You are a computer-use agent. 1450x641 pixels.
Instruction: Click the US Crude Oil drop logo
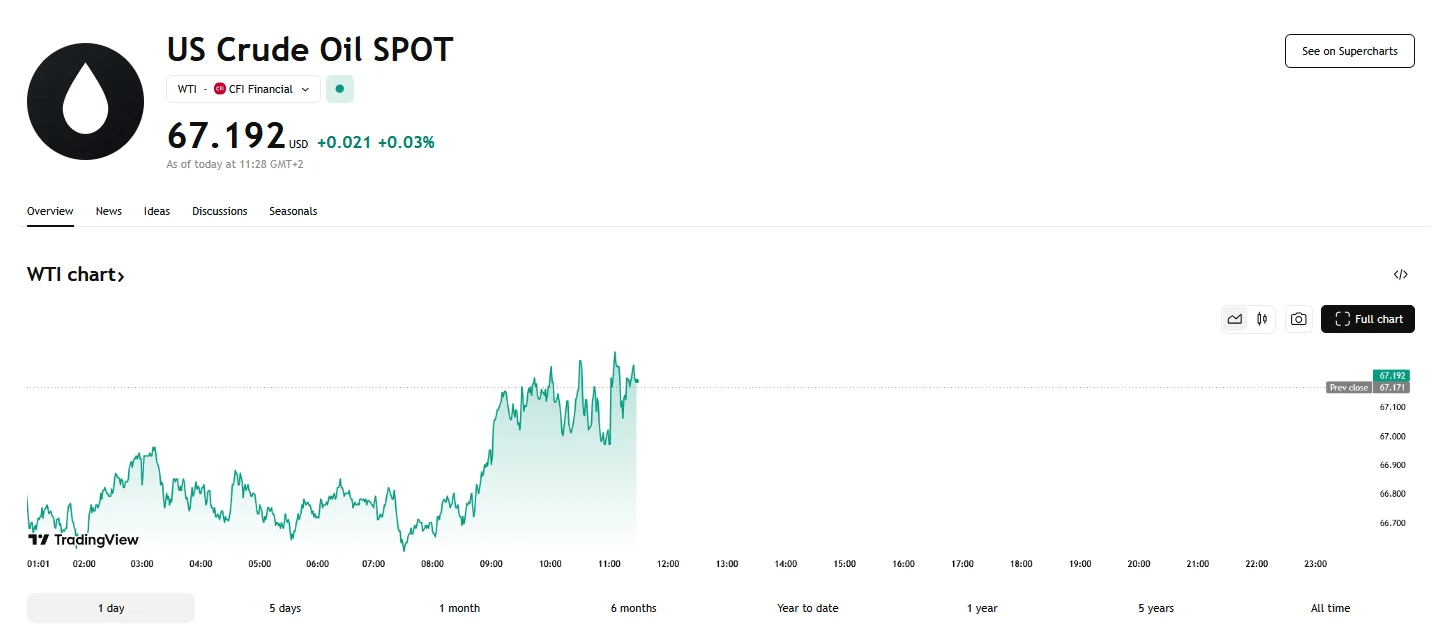click(85, 100)
